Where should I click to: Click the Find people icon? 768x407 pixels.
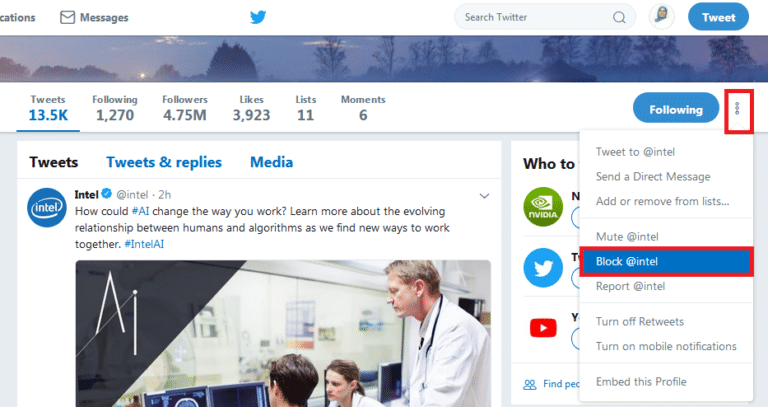(529, 384)
